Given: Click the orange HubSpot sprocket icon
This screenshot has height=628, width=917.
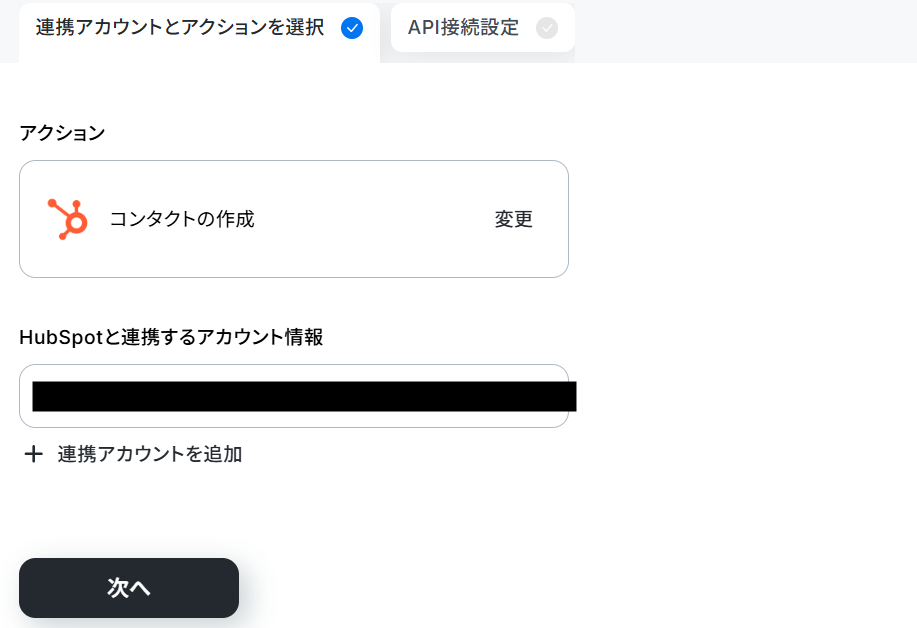Looking at the screenshot, I should pyautogui.click(x=68, y=219).
